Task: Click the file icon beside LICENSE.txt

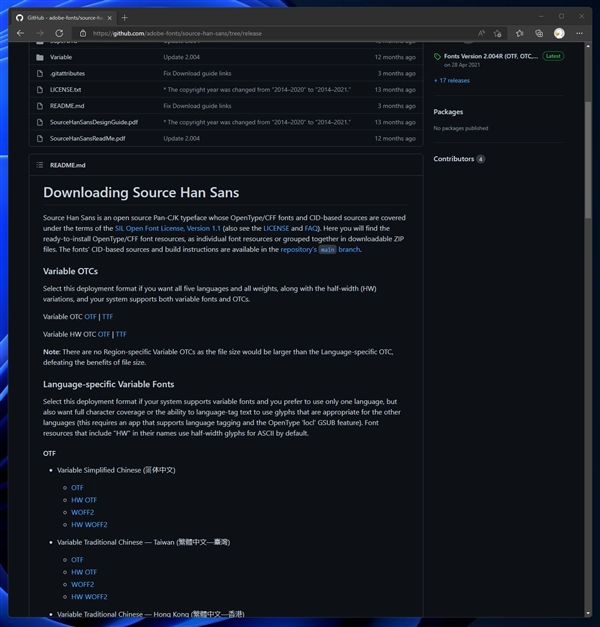Action: click(40, 90)
